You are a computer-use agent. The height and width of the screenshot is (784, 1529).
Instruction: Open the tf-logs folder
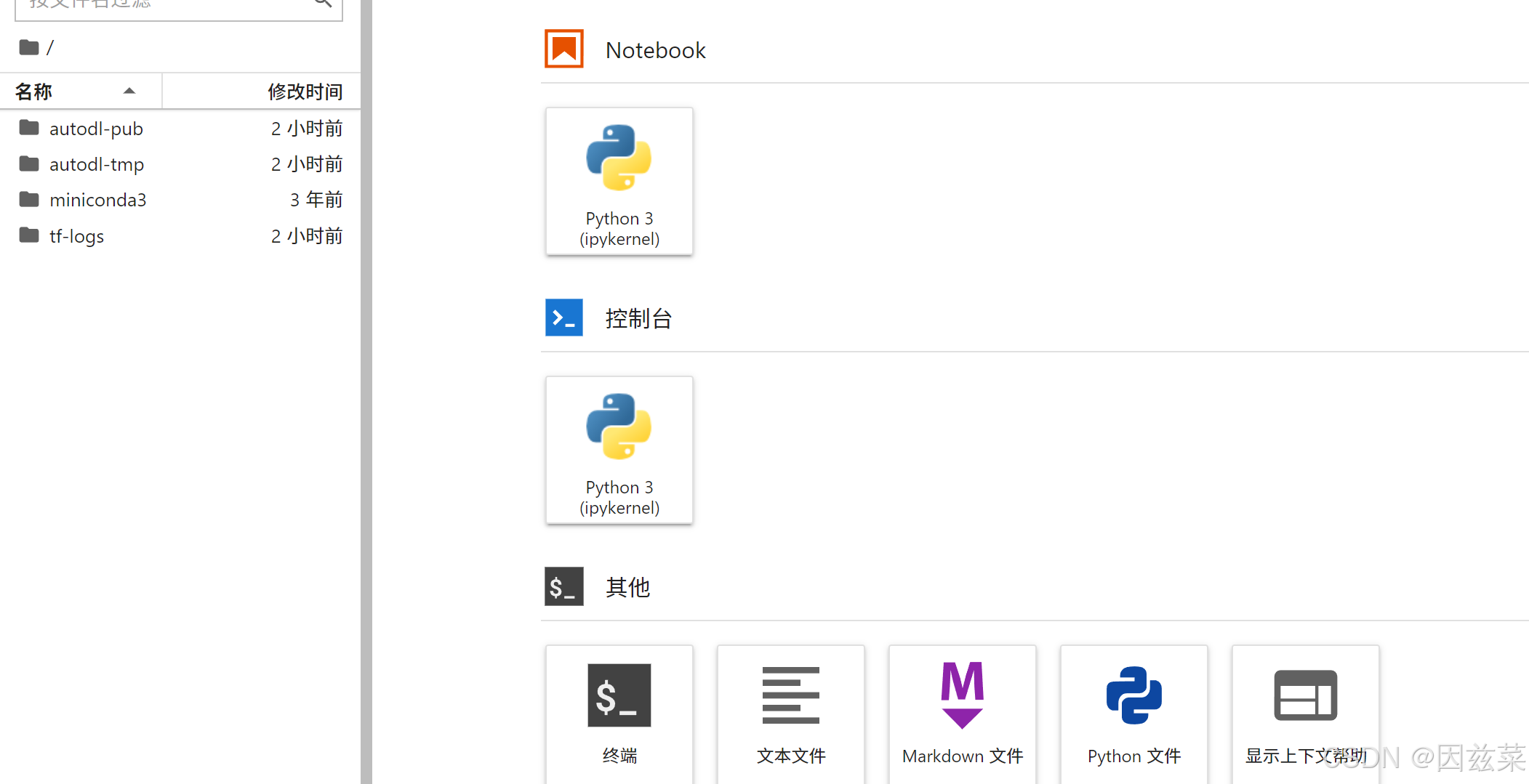(180, 236)
